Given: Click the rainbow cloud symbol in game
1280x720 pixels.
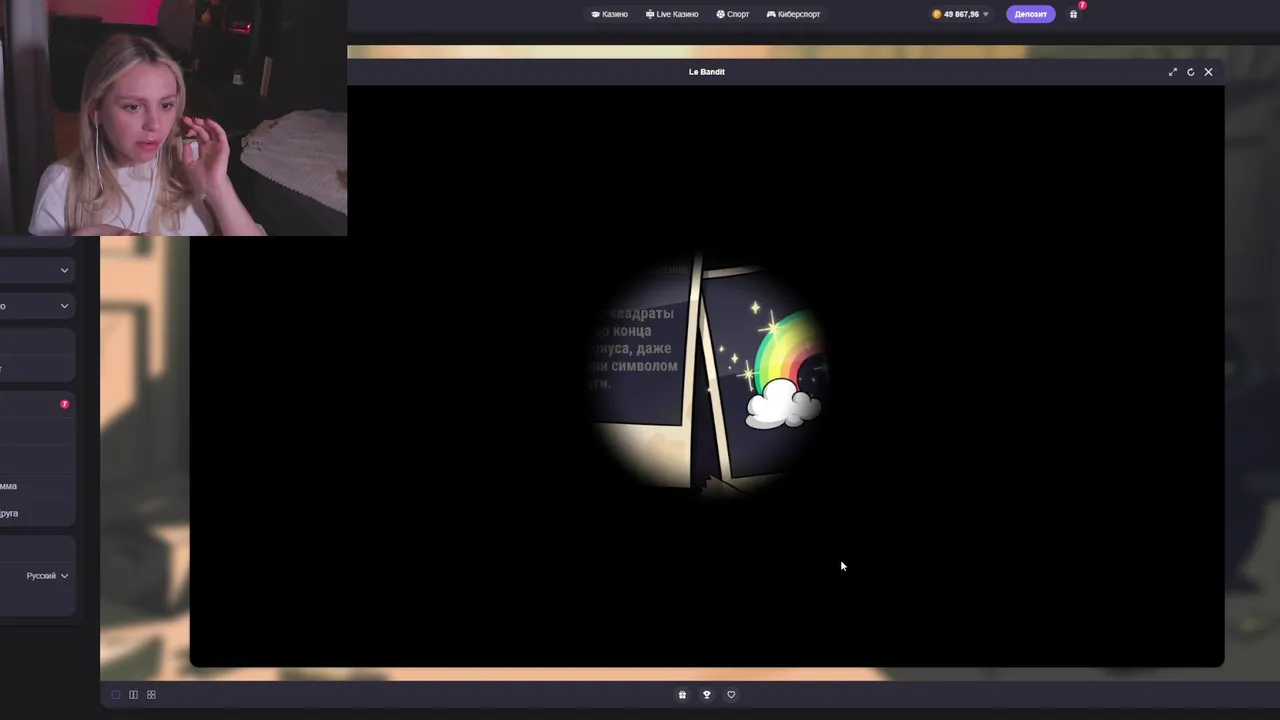Looking at the screenshot, I should pos(787,370).
